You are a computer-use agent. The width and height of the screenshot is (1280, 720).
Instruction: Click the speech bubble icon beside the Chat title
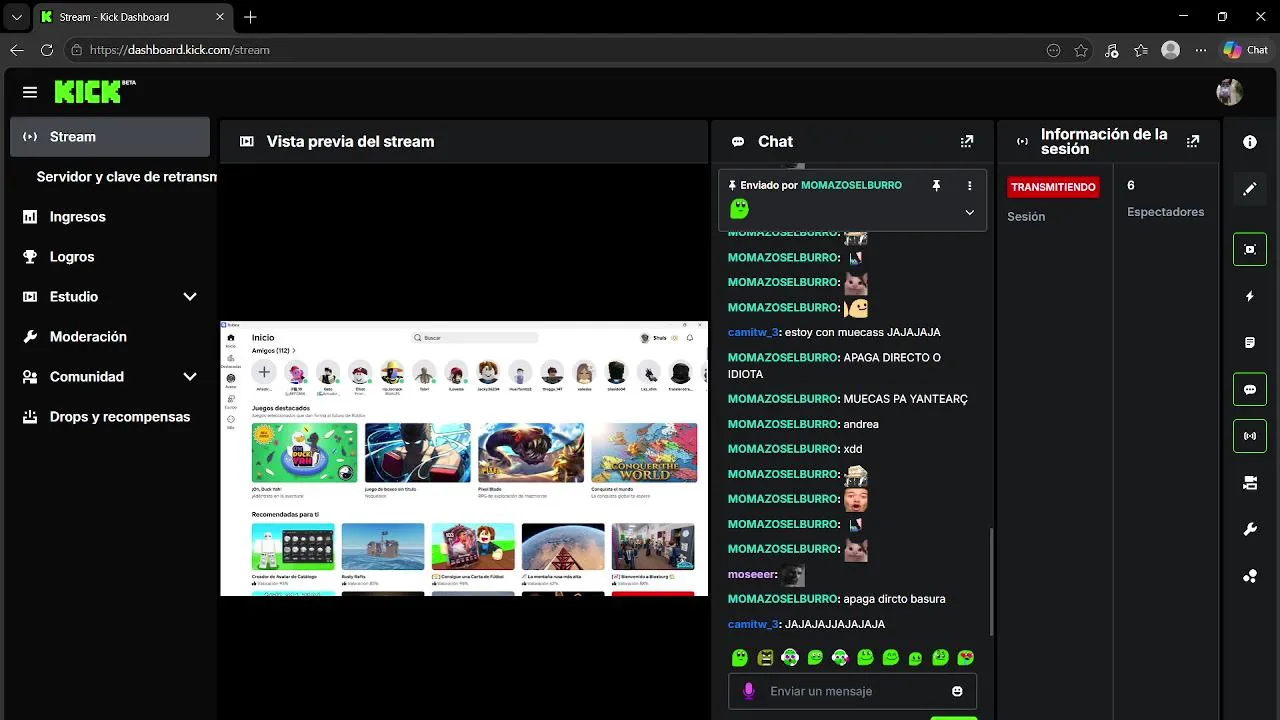[x=738, y=142]
